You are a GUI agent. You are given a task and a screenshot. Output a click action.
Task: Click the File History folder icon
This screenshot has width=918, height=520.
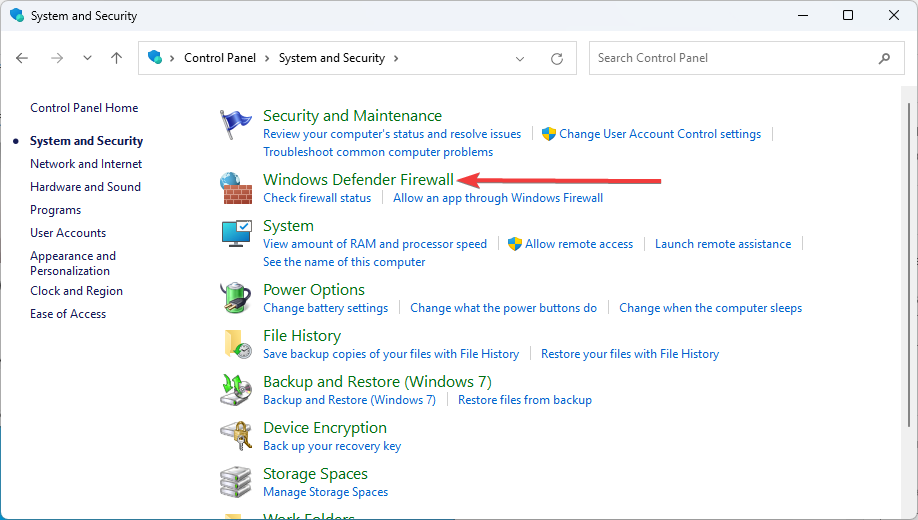click(x=238, y=344)
